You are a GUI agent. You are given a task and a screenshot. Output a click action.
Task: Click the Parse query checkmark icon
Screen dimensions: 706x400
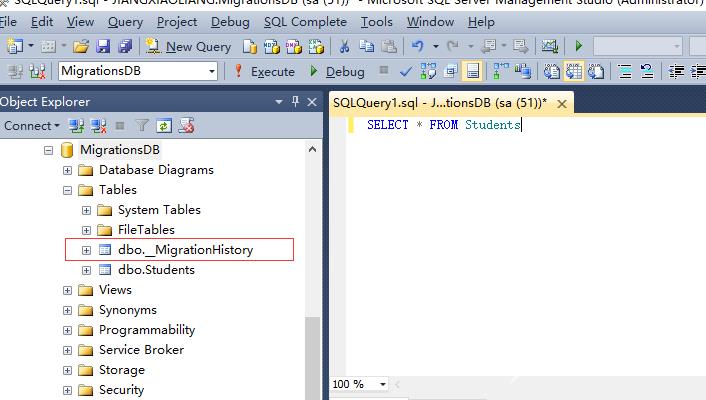coord(406,71)
